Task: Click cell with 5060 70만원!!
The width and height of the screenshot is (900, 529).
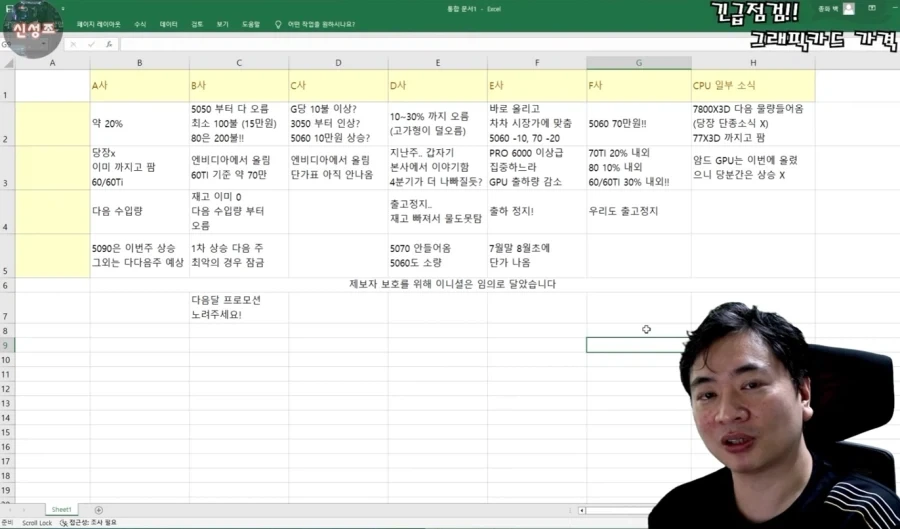Action: 639,124
